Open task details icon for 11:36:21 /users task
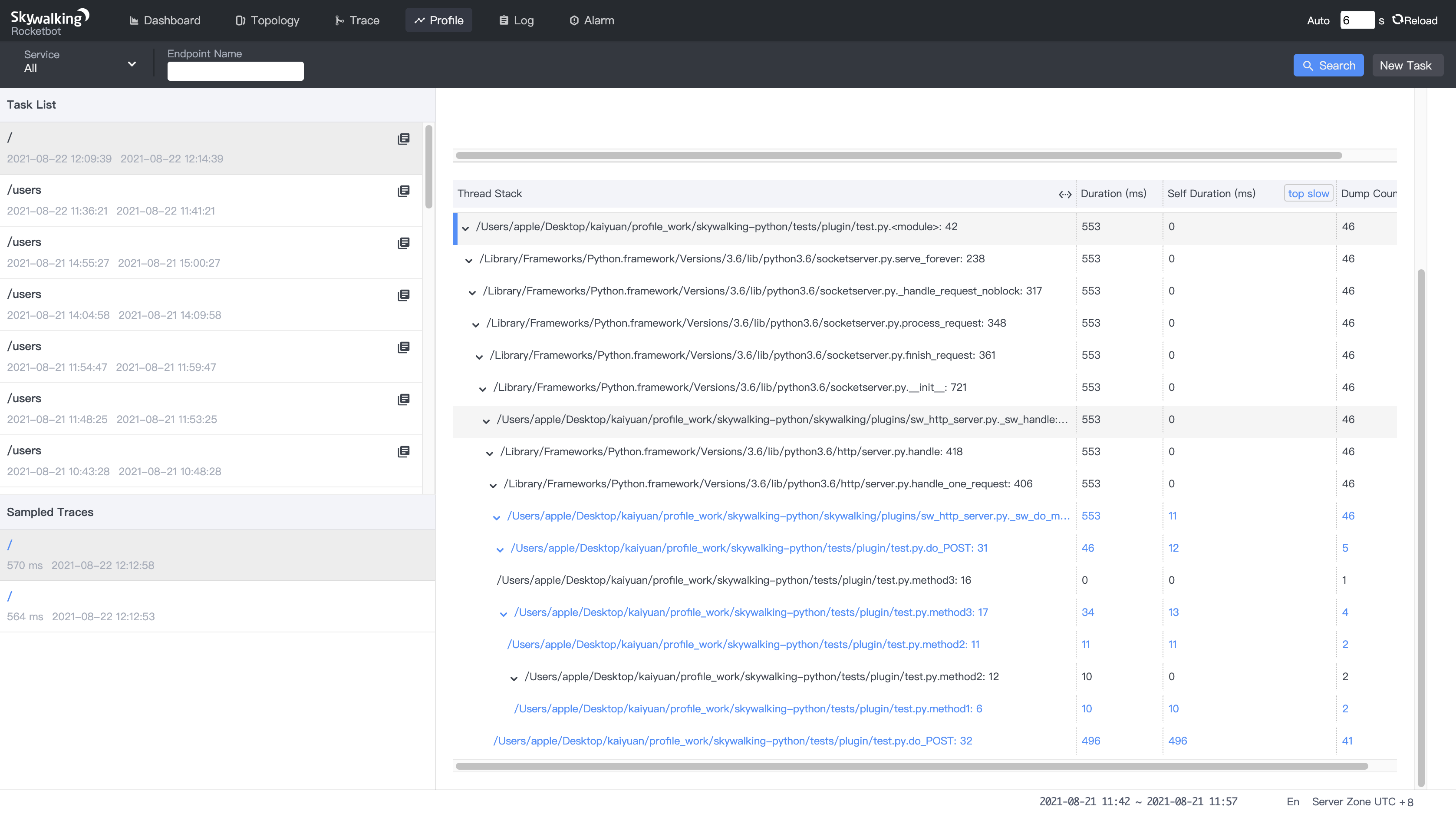This screenshot has width=1456, height=814. pos(404,191)
